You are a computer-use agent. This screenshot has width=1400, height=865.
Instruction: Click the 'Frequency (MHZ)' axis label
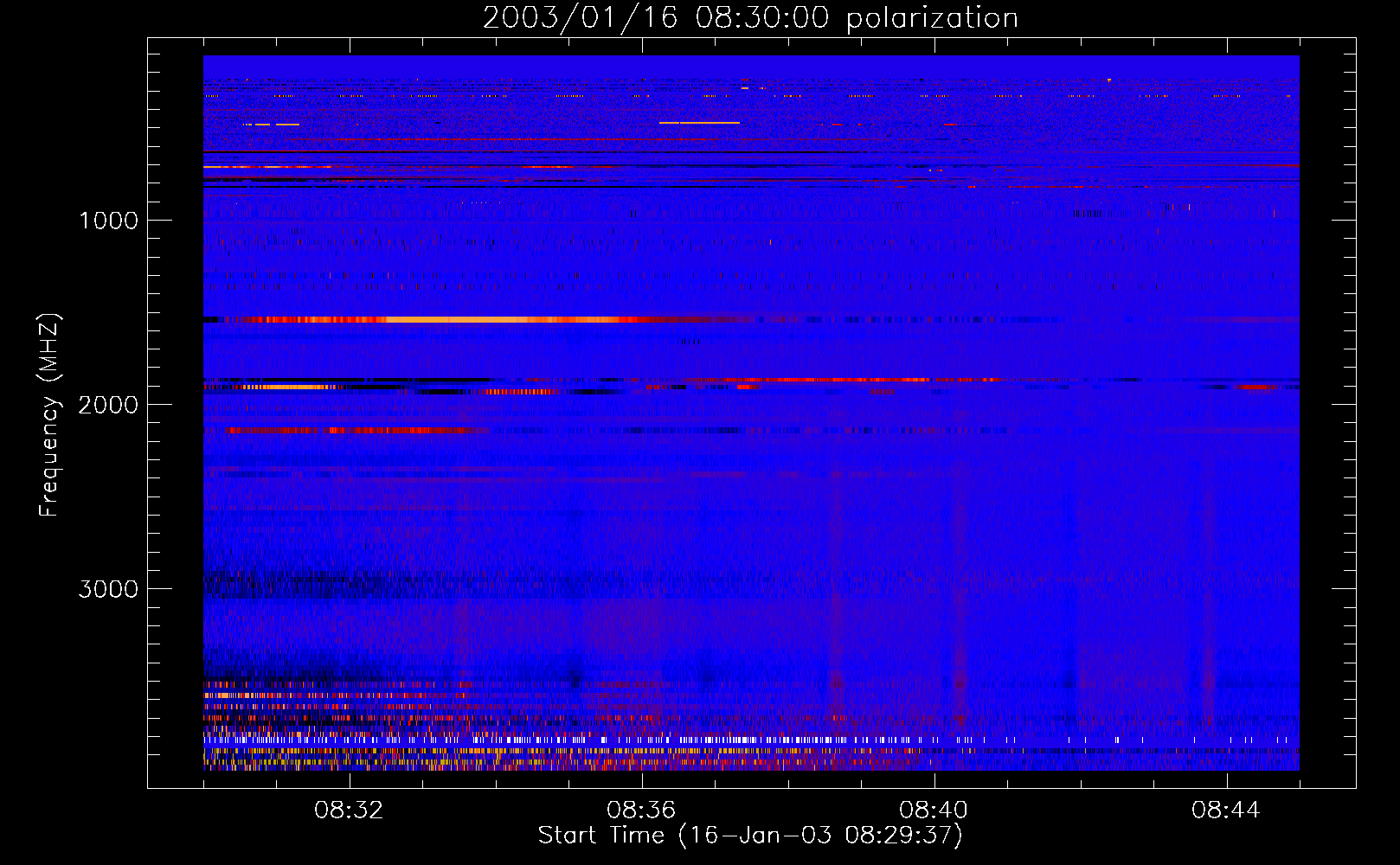[49, 415]
